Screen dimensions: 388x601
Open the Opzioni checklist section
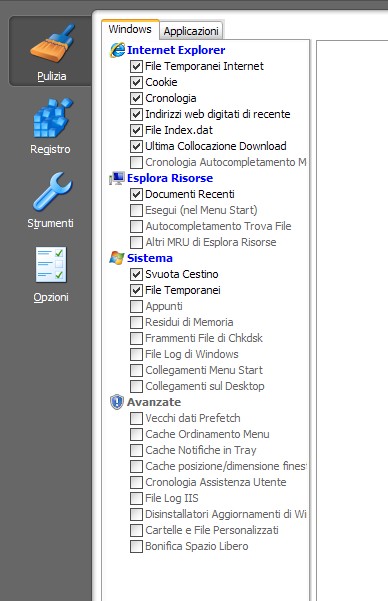51,274
